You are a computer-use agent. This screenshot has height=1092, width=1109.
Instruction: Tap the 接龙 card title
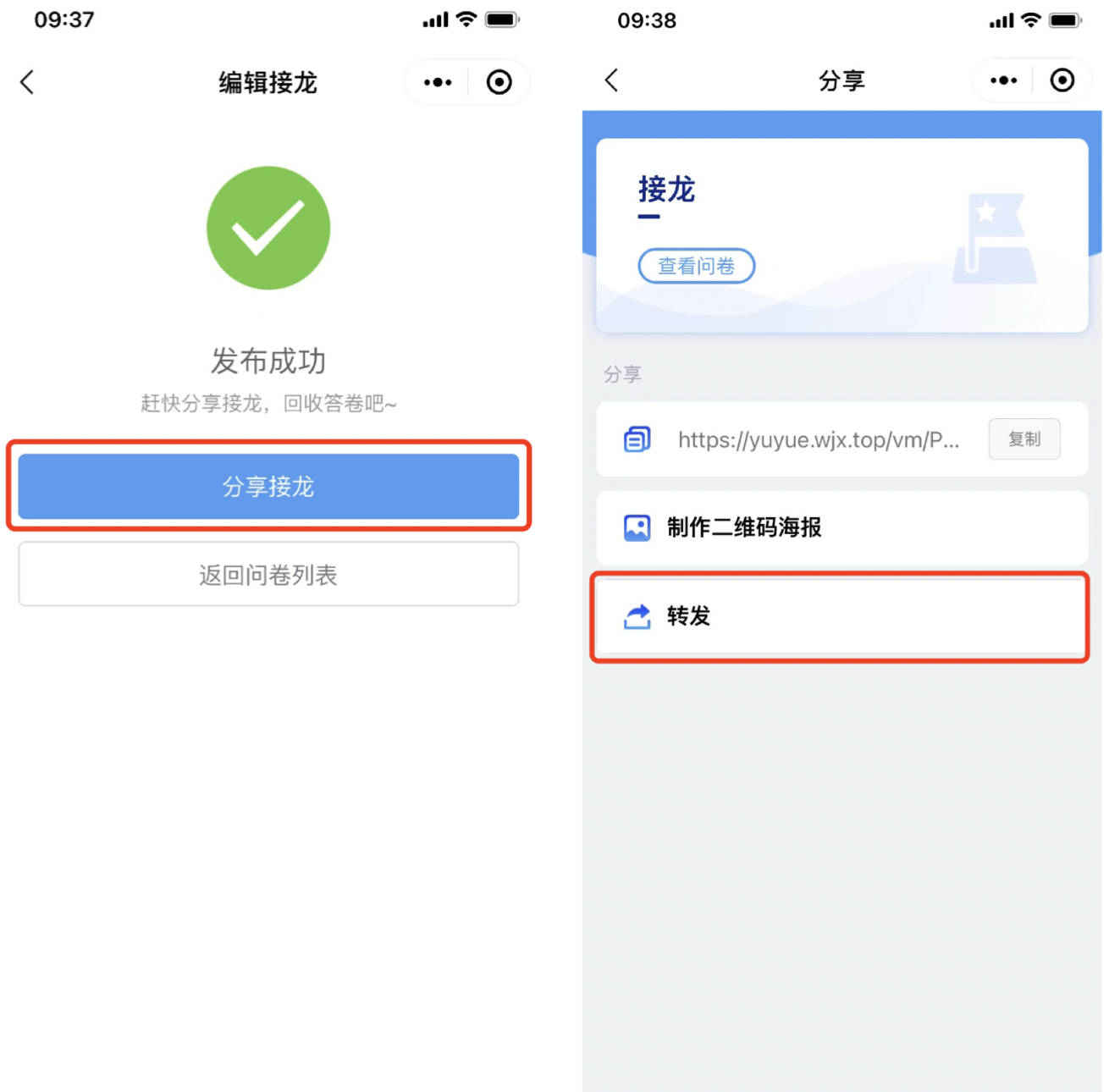(666, 190)
